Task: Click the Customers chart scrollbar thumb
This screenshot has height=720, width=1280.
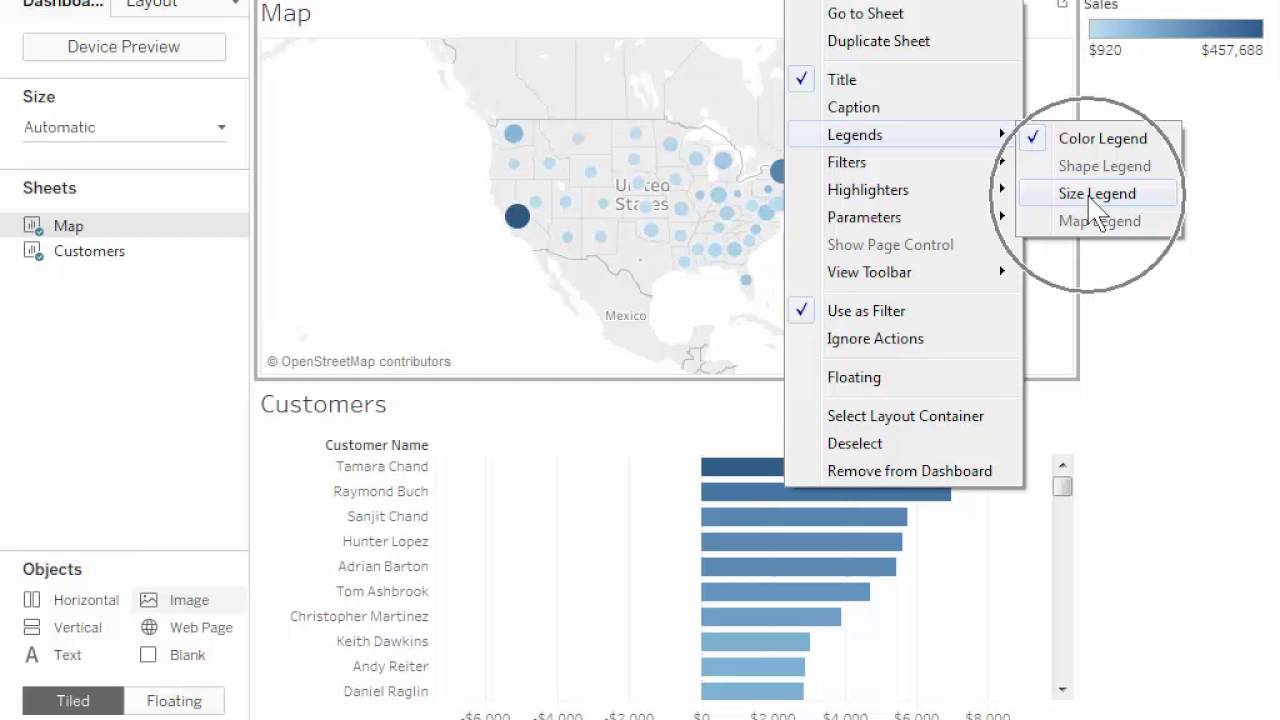Action: pos(1062,486)
